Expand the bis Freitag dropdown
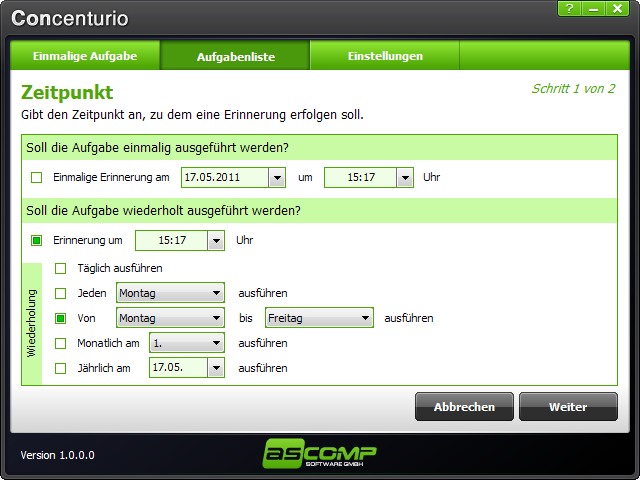This screenshot has height=480, width=640. coord(320,318)
